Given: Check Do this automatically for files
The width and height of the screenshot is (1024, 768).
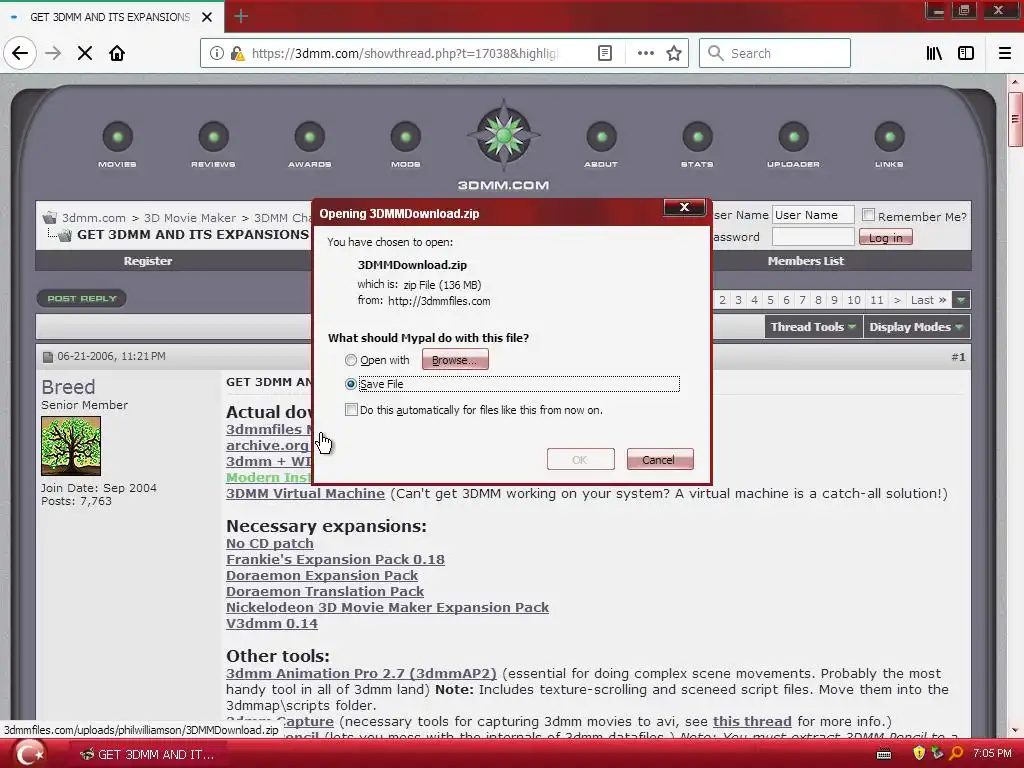Looking at the screenshot, I should coord(351,409).
